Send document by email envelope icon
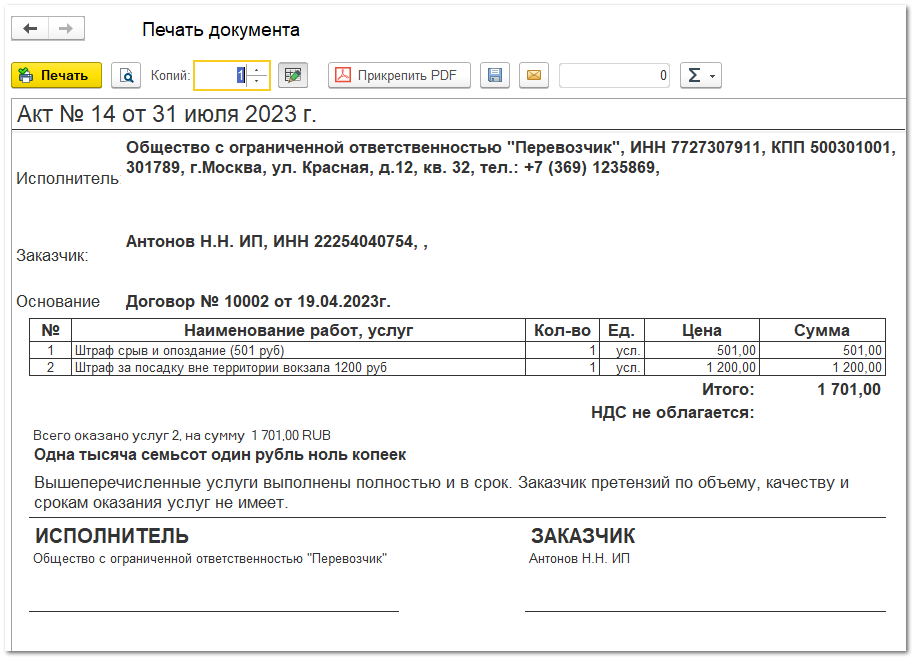Screen dimensions: 915x660 534,76
